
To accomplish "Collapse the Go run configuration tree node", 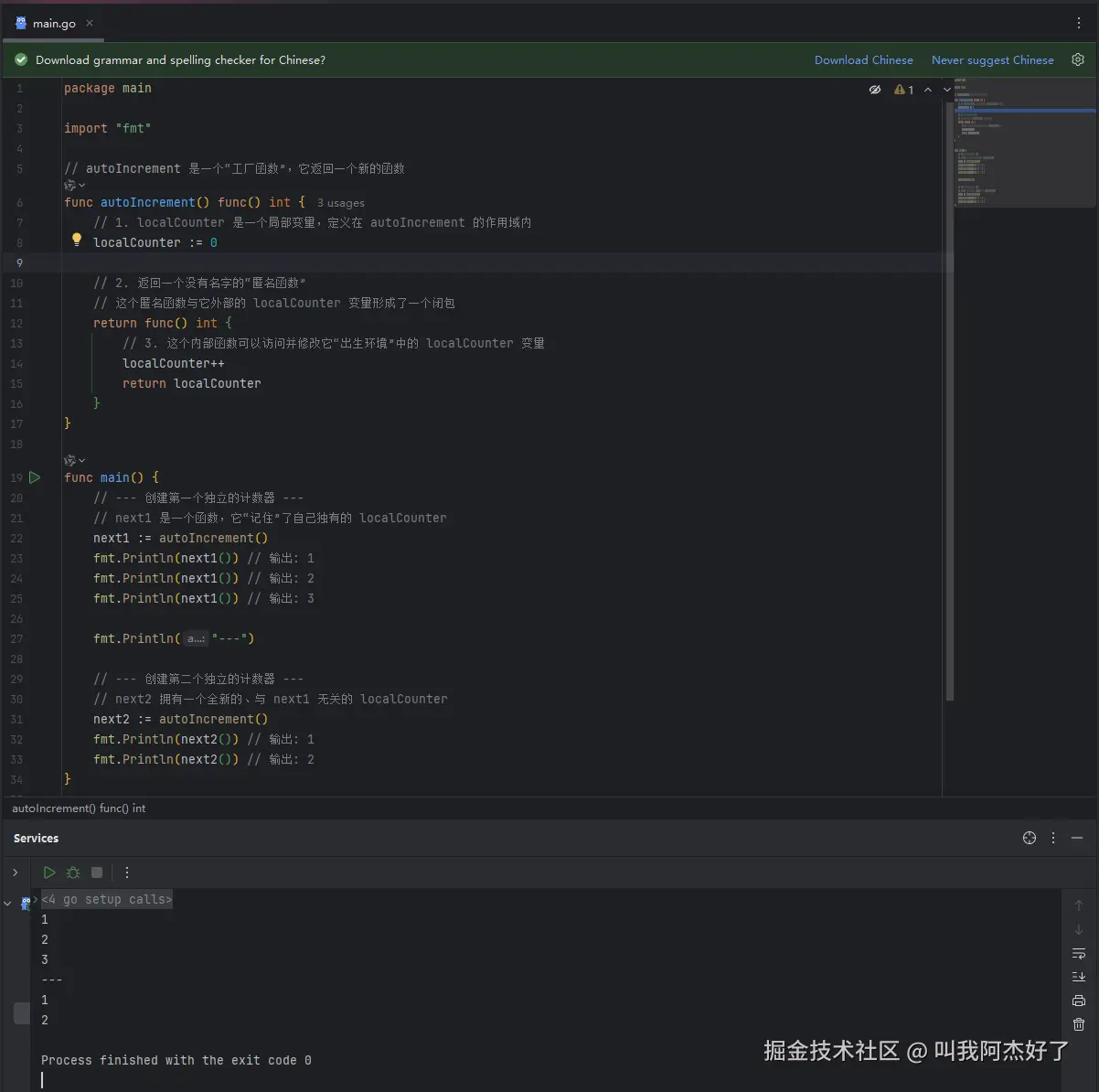I will (x=8, y=903).
